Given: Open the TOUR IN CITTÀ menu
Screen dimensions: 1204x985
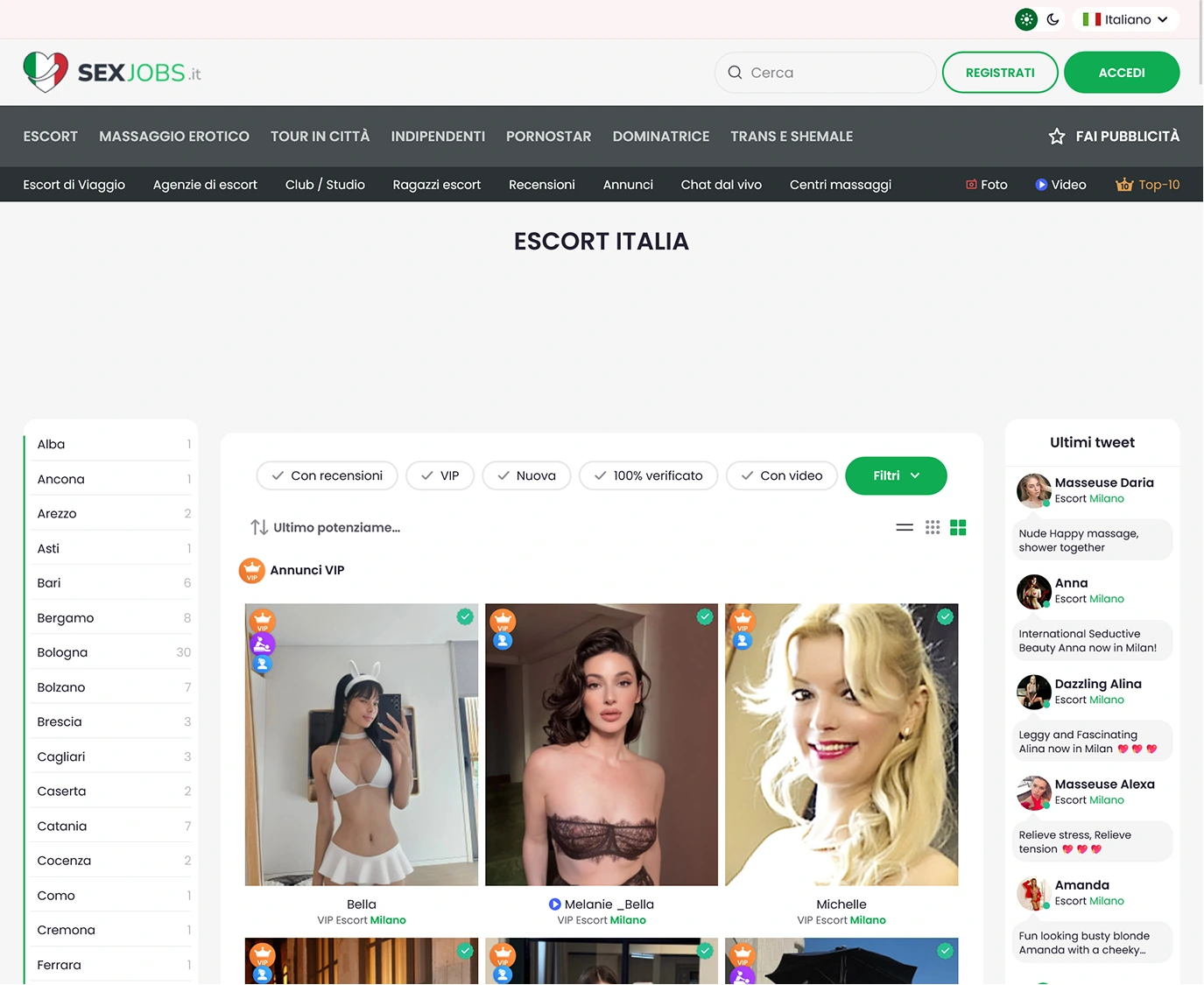Looking at the screenshot, I should [320, 137].
